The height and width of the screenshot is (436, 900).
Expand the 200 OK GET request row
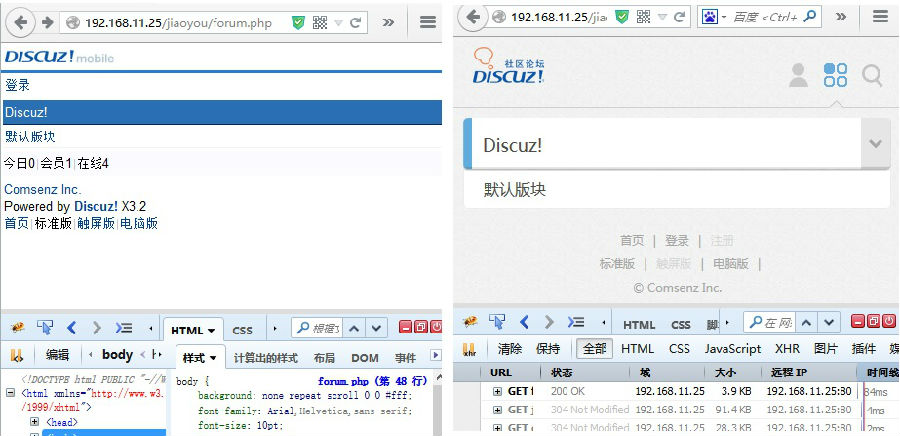click(x=498, y=391)
